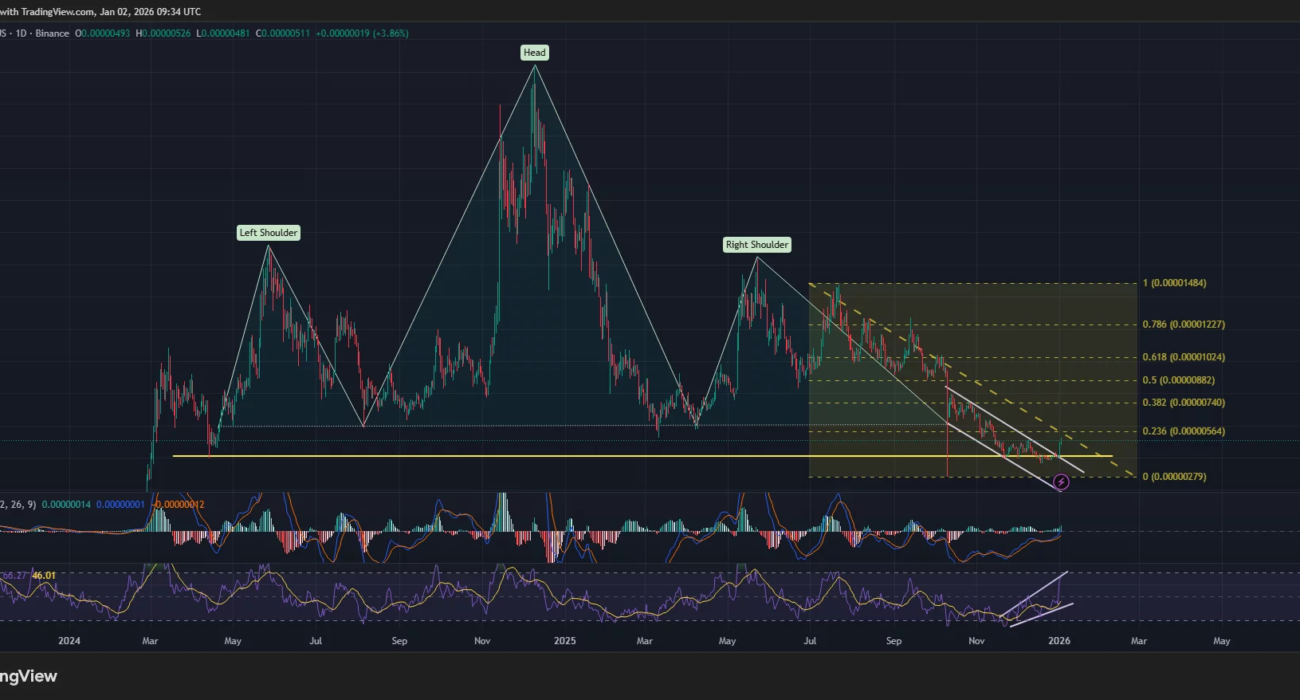Click the Binance exchange label
The height and width of the screenshot is (700, 1300).
coord(51,33)
